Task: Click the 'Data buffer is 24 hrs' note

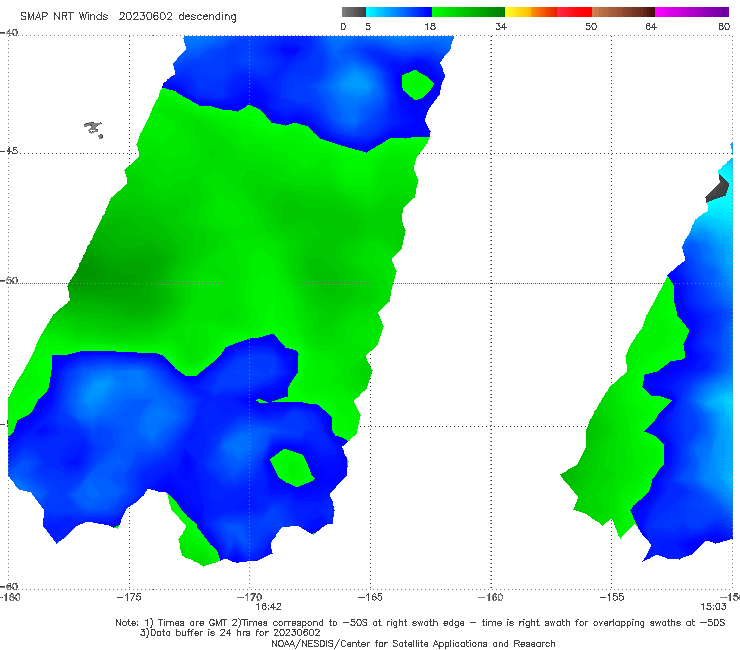Action: (x=230, y=633)
